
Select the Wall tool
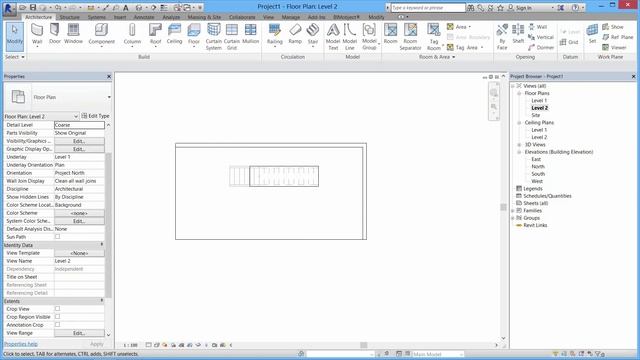tap(37, 35)
